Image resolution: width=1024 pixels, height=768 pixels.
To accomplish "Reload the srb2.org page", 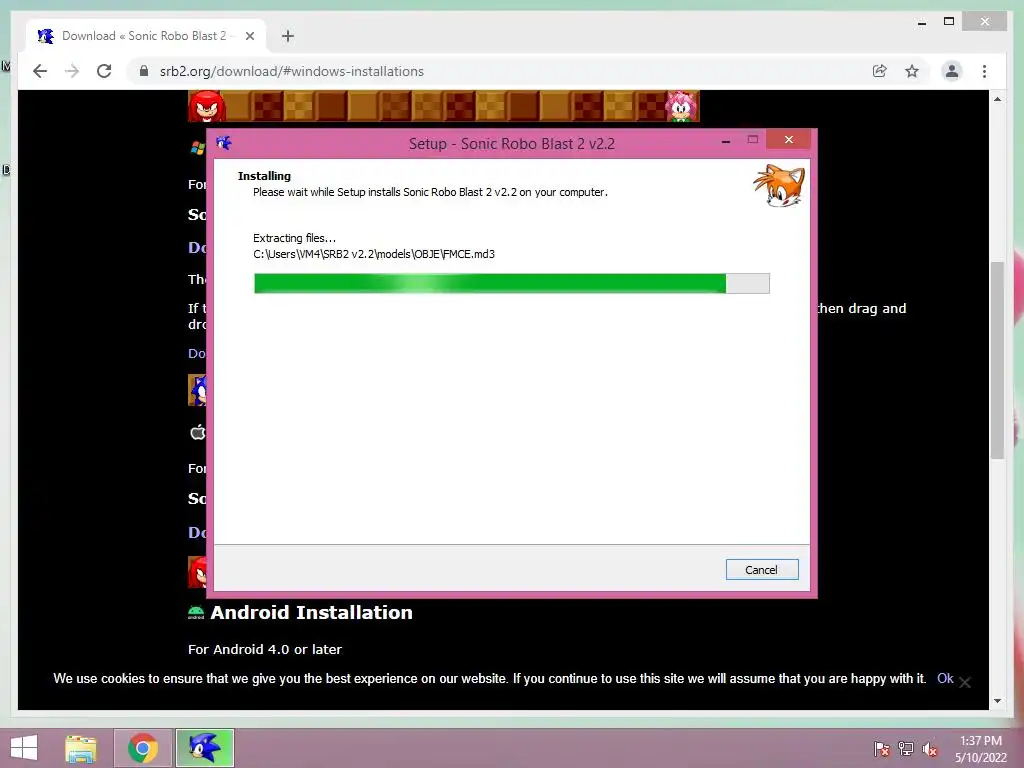I will (x=104, y=71).
